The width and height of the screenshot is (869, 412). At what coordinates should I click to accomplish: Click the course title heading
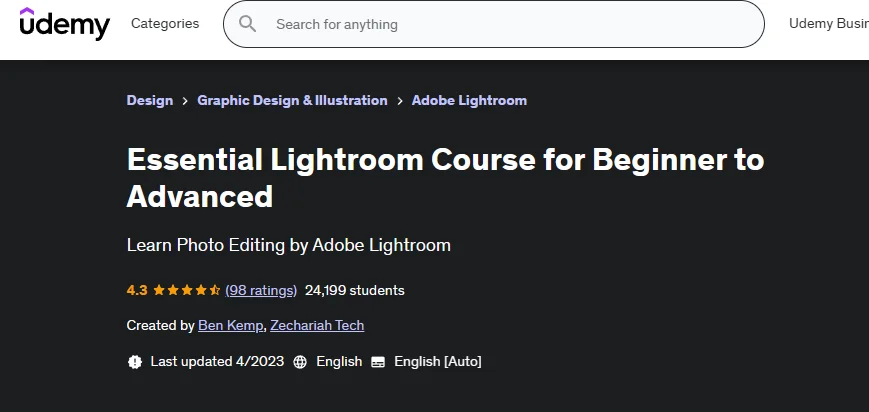click(446, 177)
